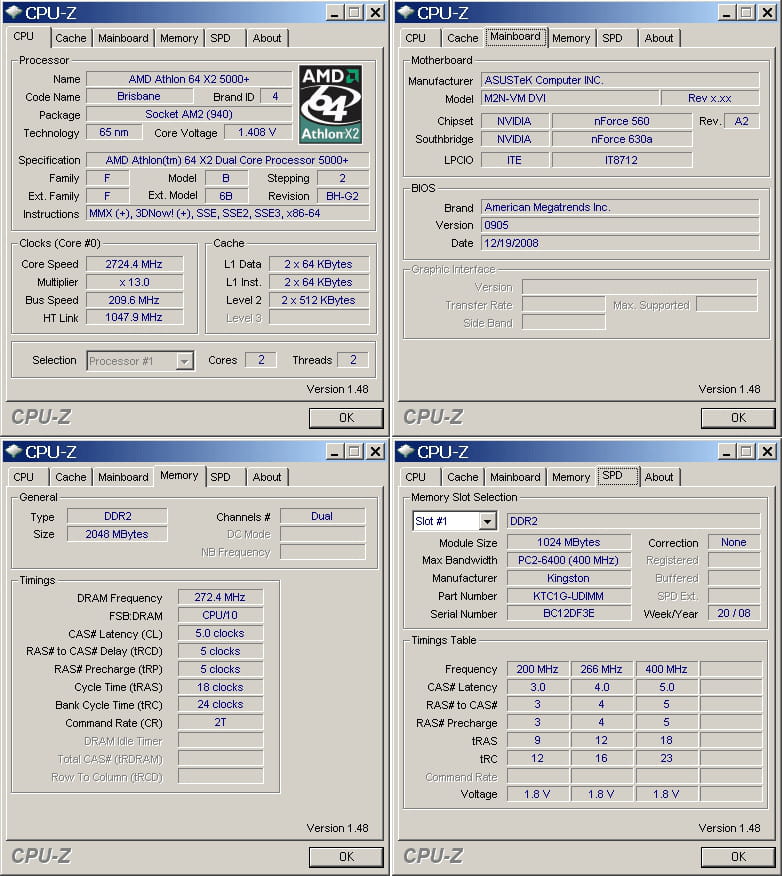
Task: Click OK in the Memory window
Action: click(346, 857)
